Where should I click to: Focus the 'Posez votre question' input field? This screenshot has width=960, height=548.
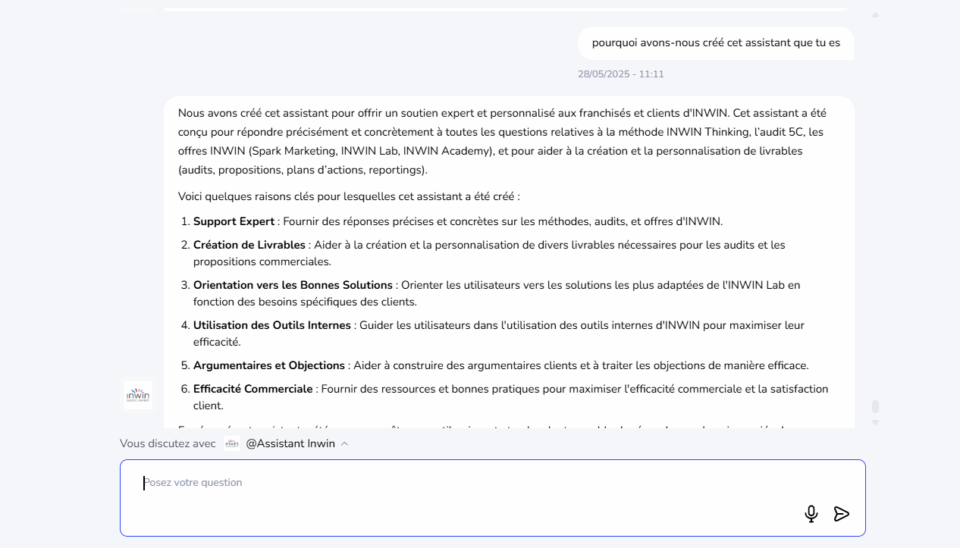492,498
